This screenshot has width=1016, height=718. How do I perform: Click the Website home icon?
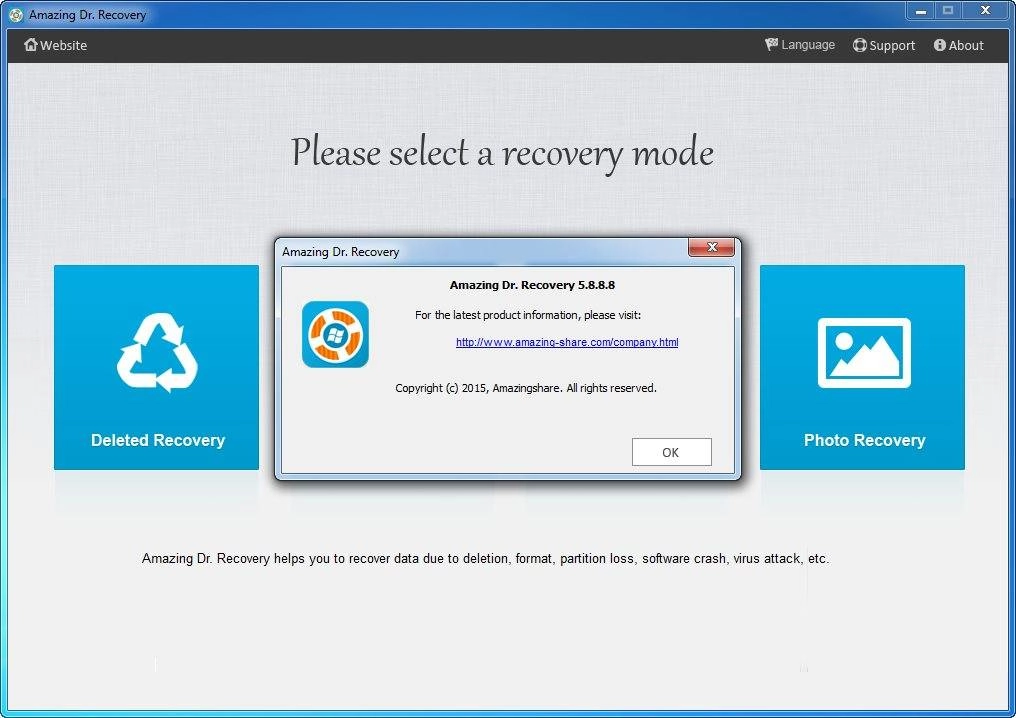30,45
